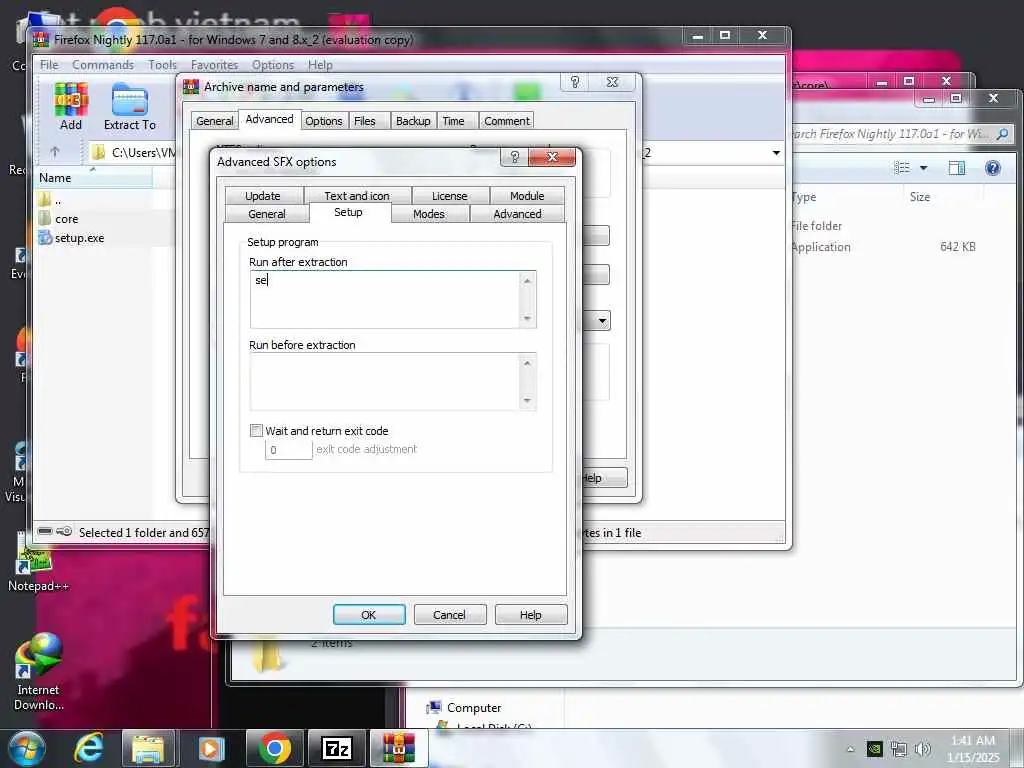Open the General tab in Archive name dialog
Image resolution: width=1024 pixels, height=768 pixels.
pyautogui.click(x=214, y=121)
